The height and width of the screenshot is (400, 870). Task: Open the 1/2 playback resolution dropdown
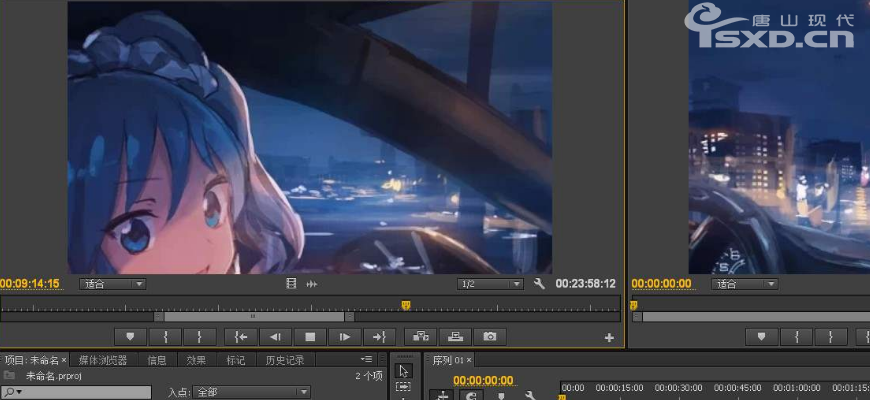click(x=490, y=284)
